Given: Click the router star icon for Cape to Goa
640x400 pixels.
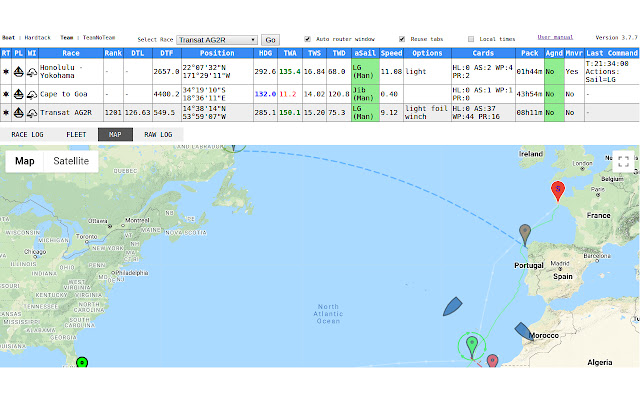Looking at the screenshot, I should [6, 94].
